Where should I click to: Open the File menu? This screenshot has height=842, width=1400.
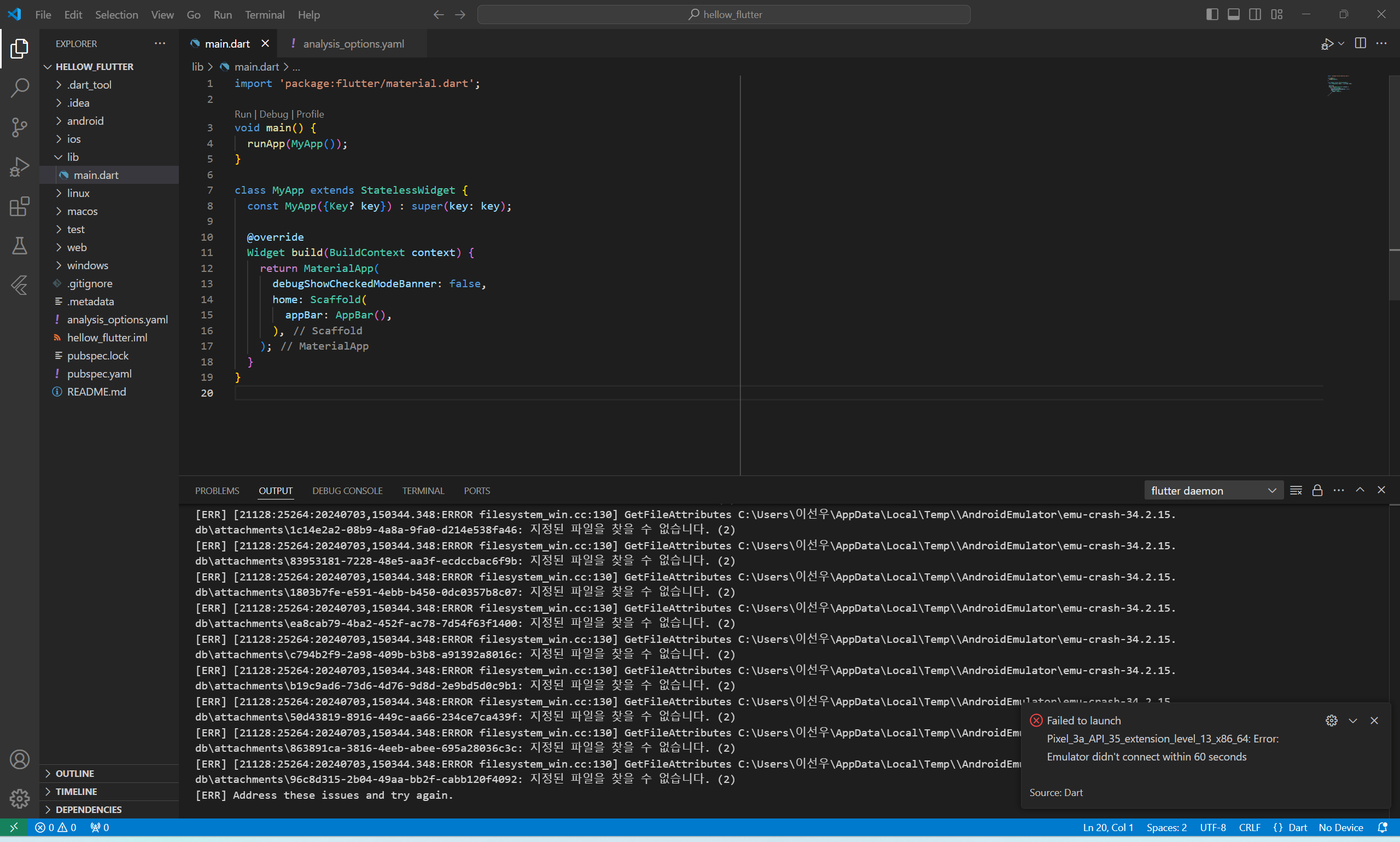click(43, 15)
